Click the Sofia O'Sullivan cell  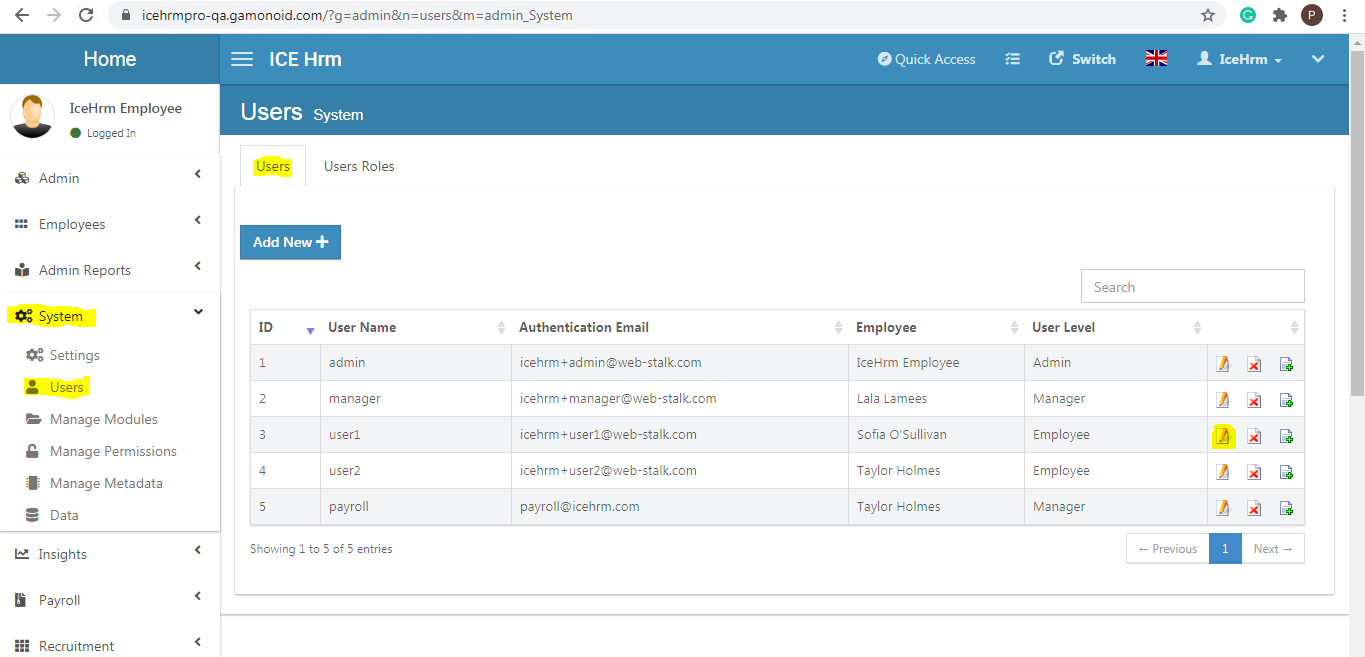tap(937, 435)
